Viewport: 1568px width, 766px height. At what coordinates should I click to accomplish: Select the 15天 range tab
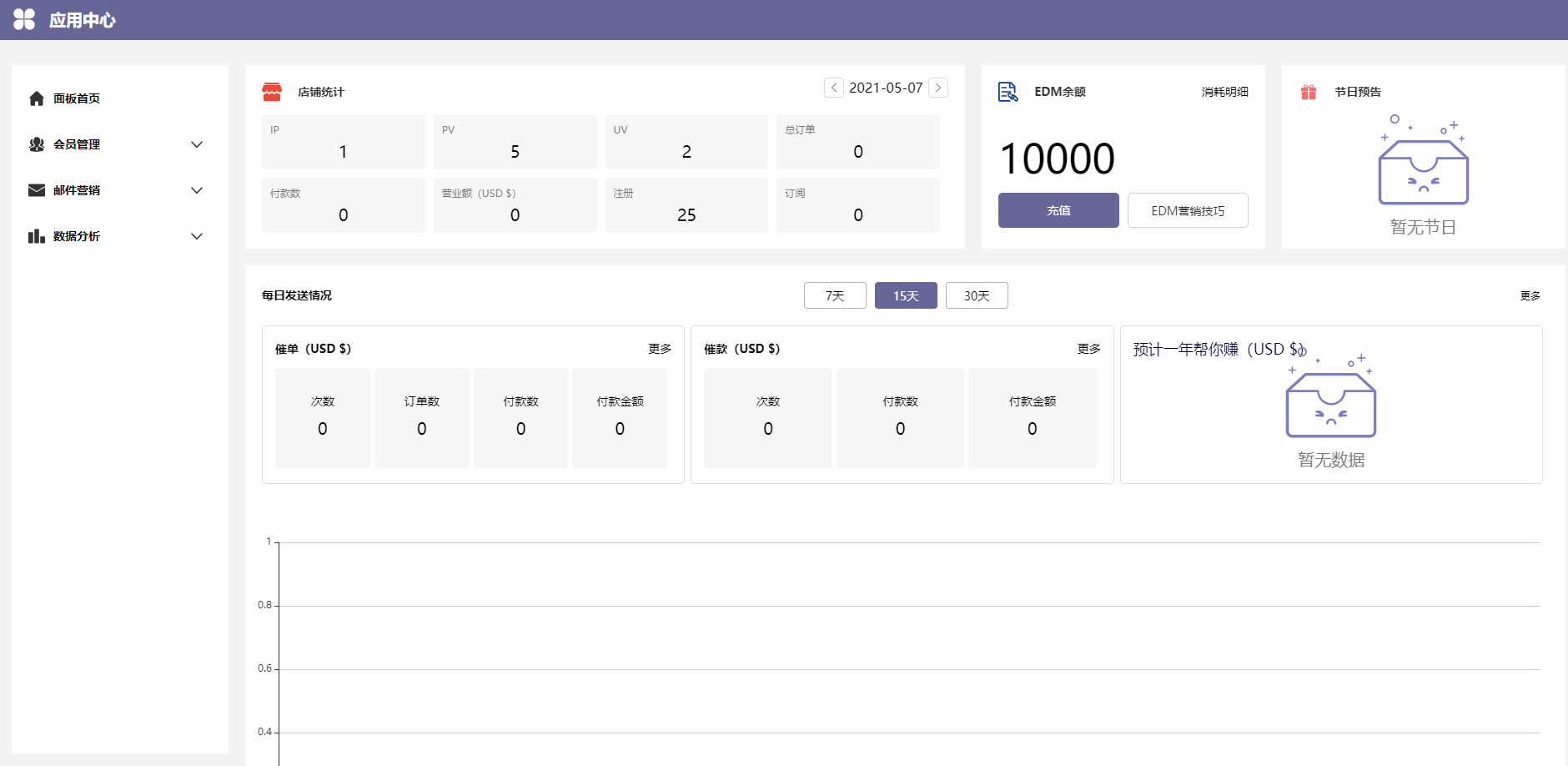click(906, 295)
